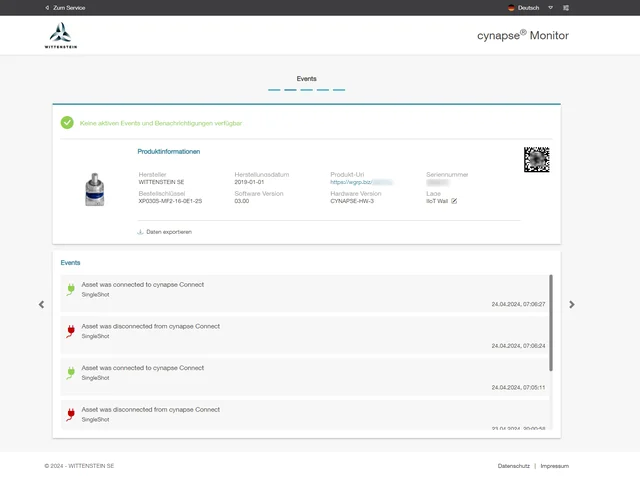Open the Impressum footer link

click(x=554, y=466)
